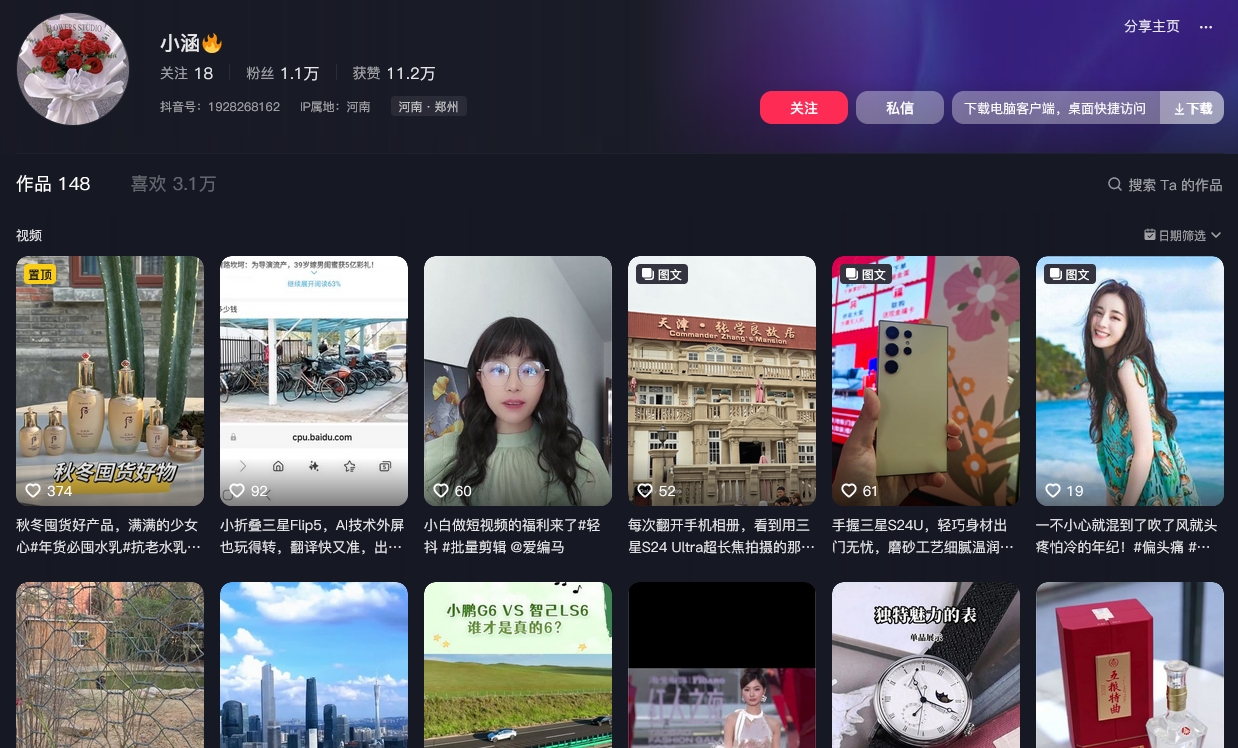Viewport: 1238px width, 748px height.
Task: Click the heart icon showing 52 likes
Action: point(645,491)
